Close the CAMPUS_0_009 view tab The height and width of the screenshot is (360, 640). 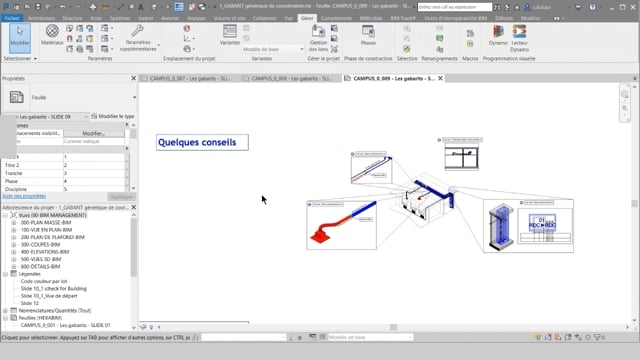[440, 78]
